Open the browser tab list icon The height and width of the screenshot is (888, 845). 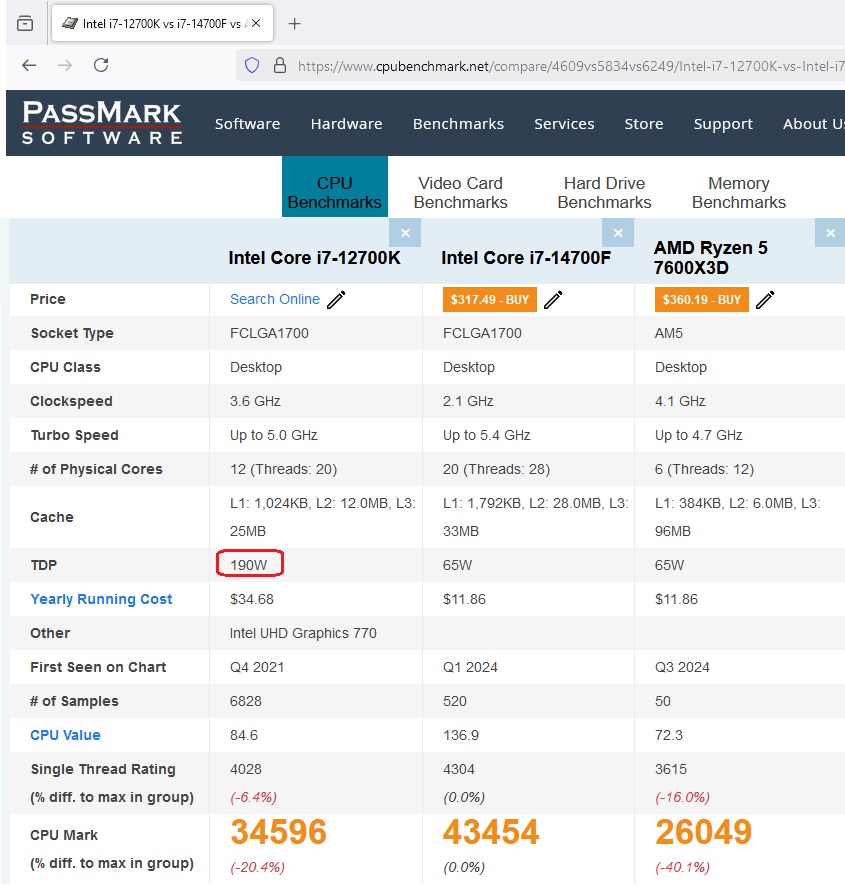(25, 24)
